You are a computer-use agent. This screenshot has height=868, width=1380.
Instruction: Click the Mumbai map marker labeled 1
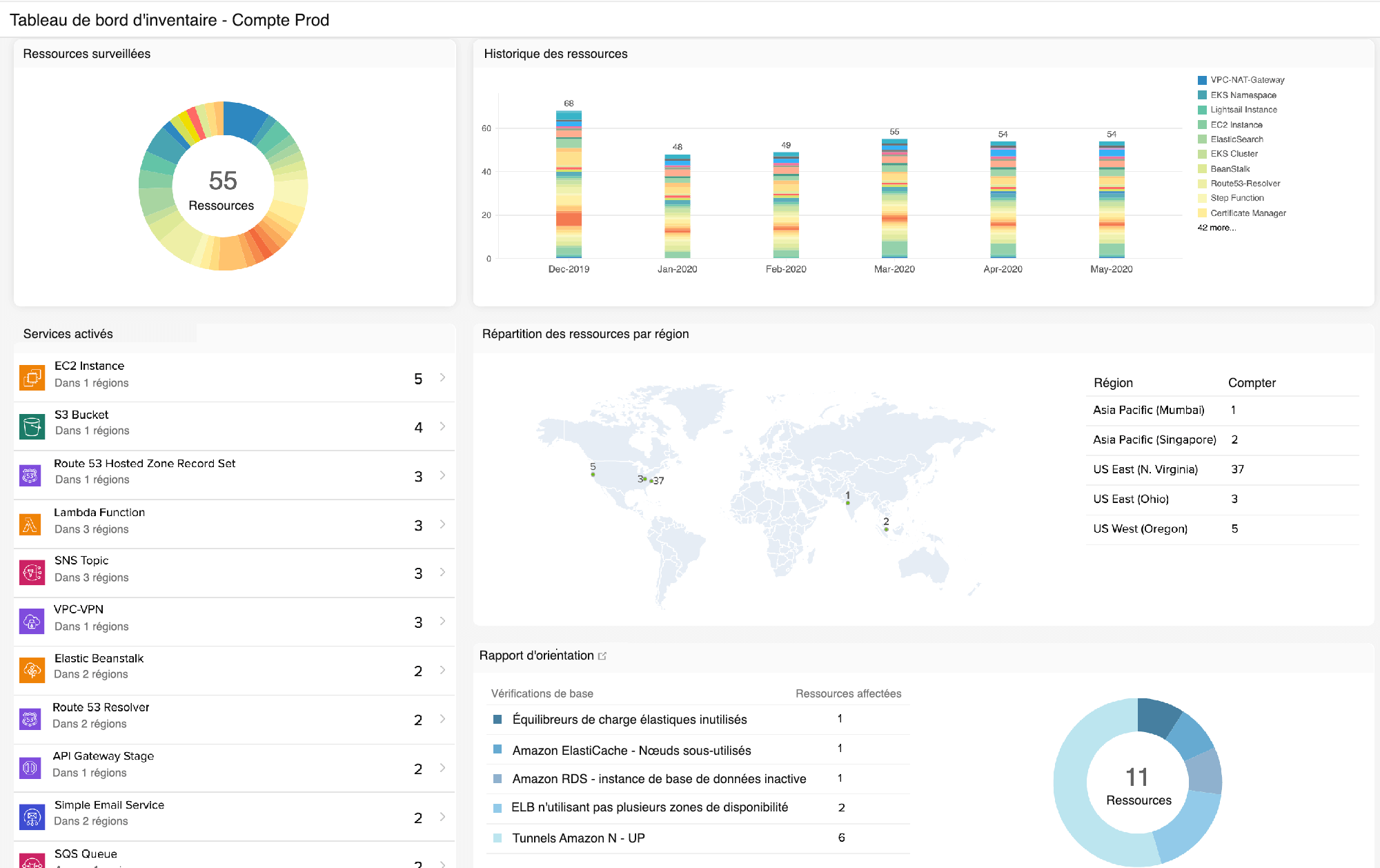coord(848,503)
